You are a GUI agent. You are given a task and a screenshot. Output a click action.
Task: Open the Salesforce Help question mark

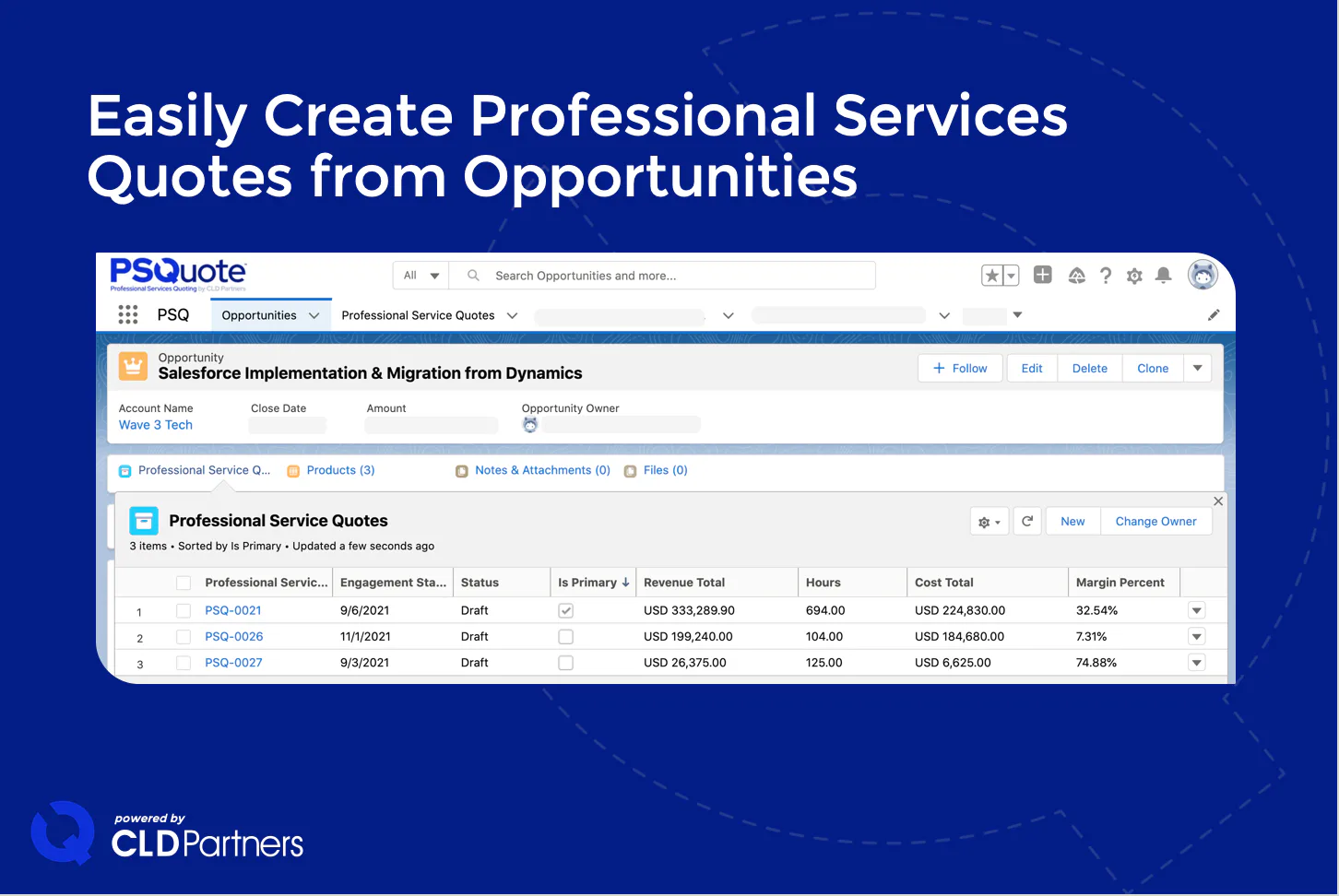1106,276
